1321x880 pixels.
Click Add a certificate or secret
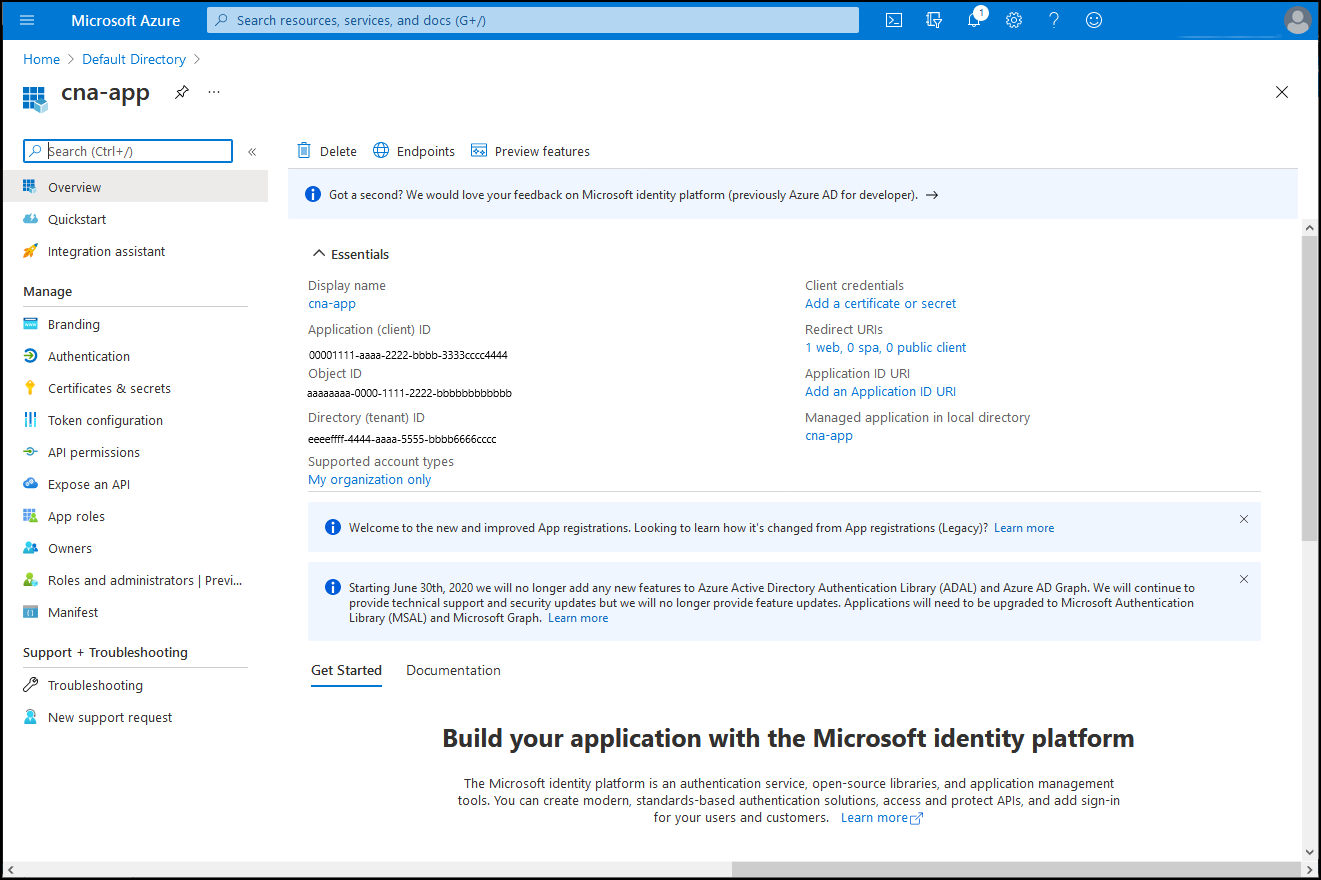pos(880,303)
